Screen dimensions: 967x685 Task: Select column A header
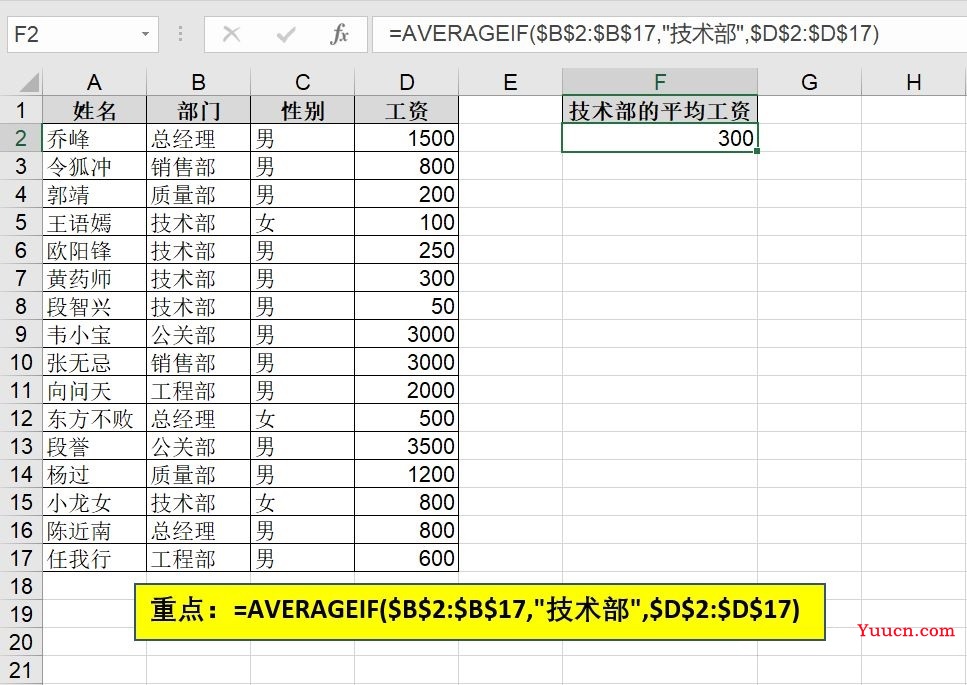coord(94,81)
